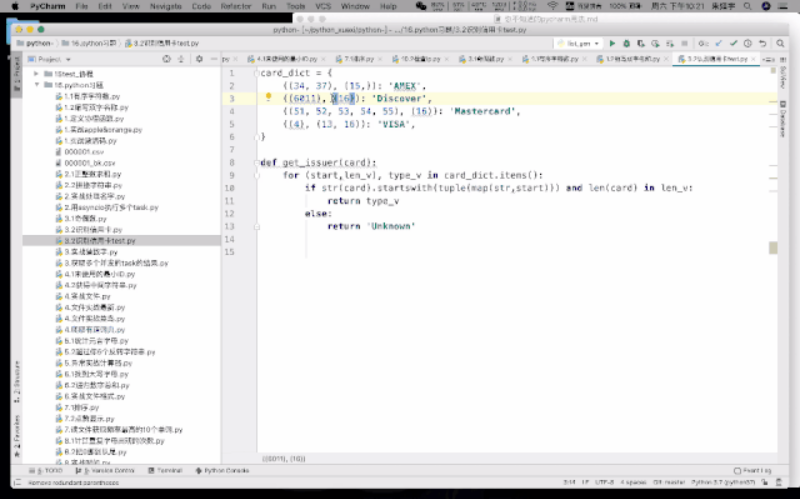Switch to the 7.1排序.py editor tab

click(355, 59)
